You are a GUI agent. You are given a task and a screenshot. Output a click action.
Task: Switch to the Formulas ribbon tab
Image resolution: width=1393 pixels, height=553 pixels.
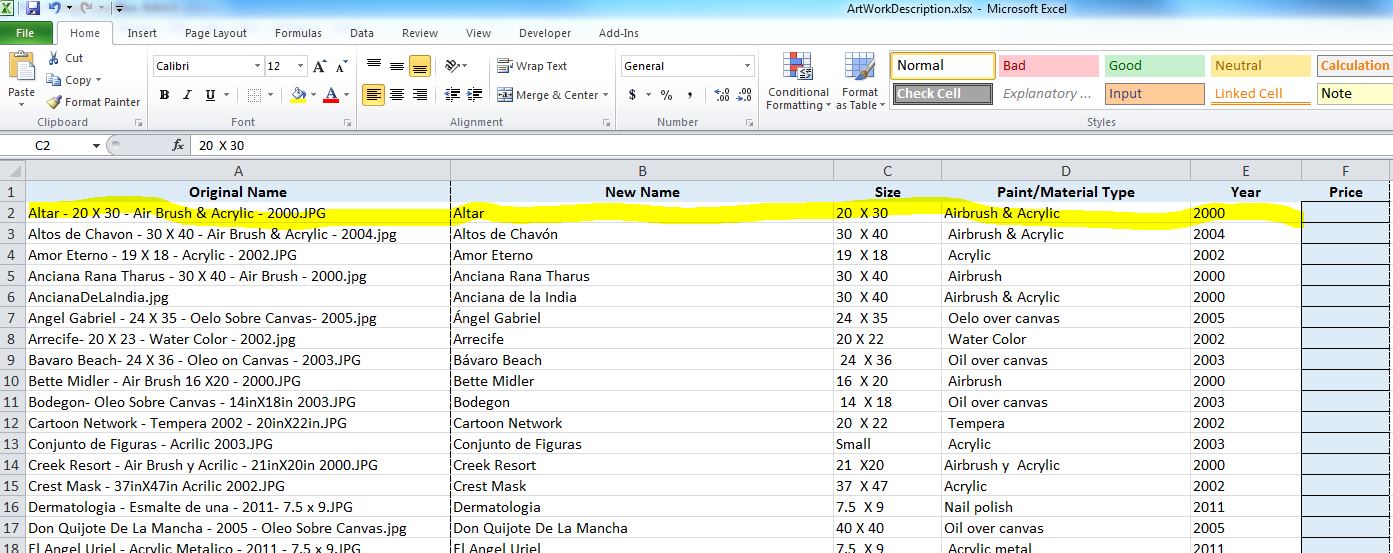point(298,33)
